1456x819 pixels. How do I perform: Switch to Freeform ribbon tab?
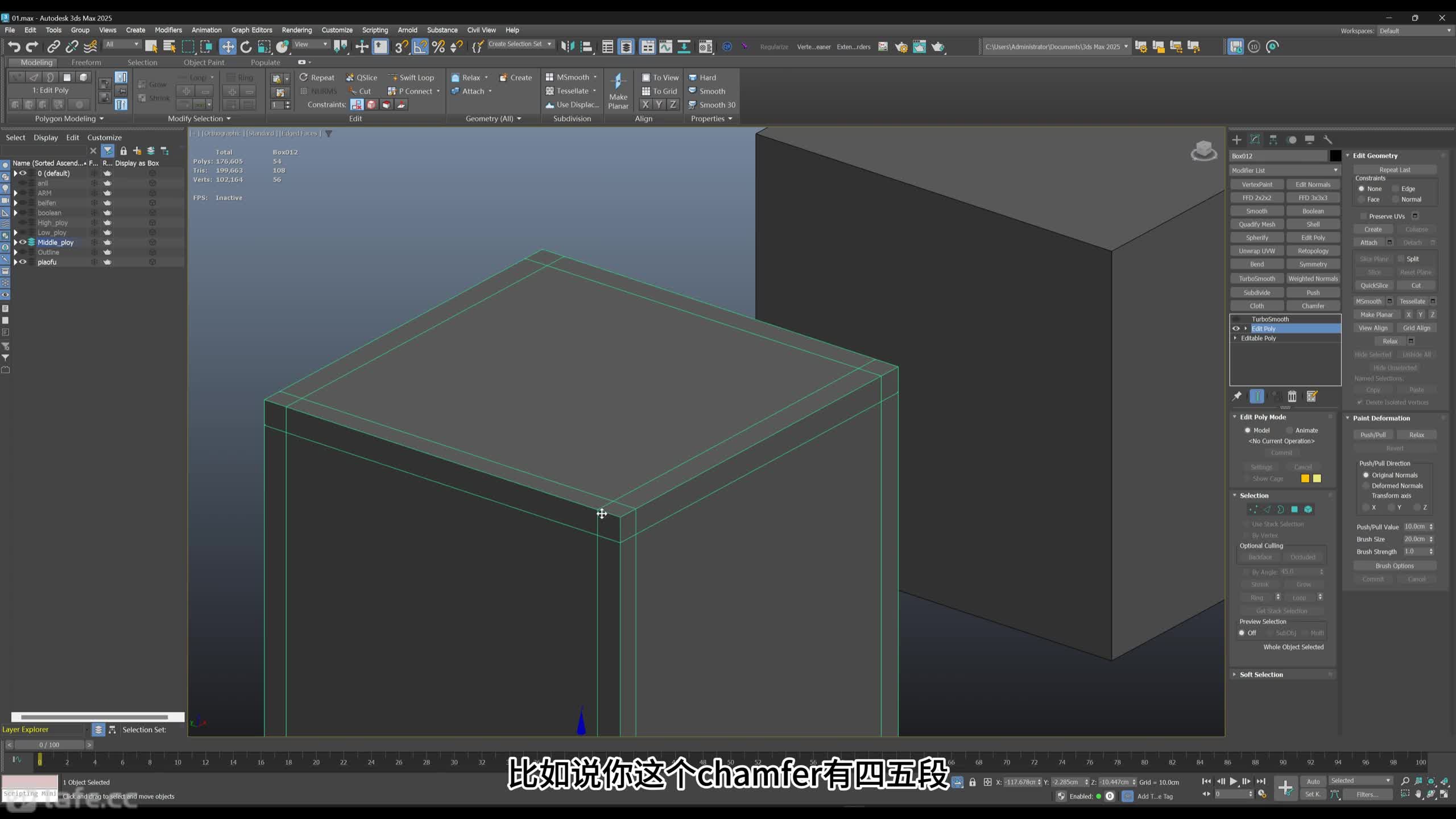tap(86, 63)
